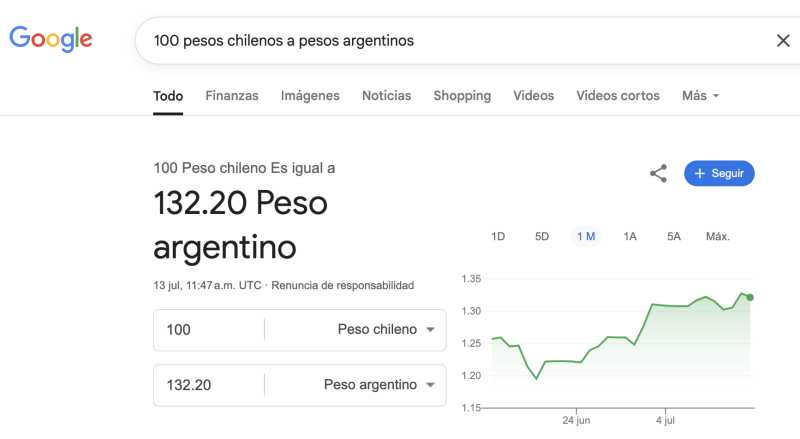Go to the Noticias tab
Image resolution: width=800 pixels, height=439 pixels.
[x=386, y=96]
